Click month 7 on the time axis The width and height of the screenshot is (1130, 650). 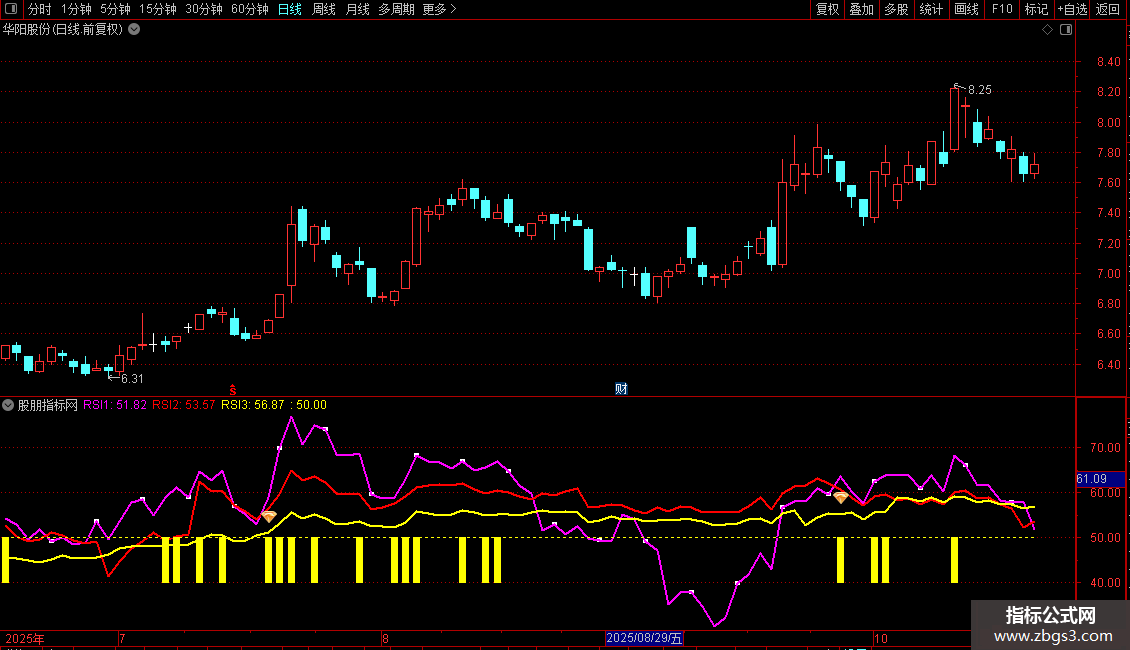click(x=123, y=638)
